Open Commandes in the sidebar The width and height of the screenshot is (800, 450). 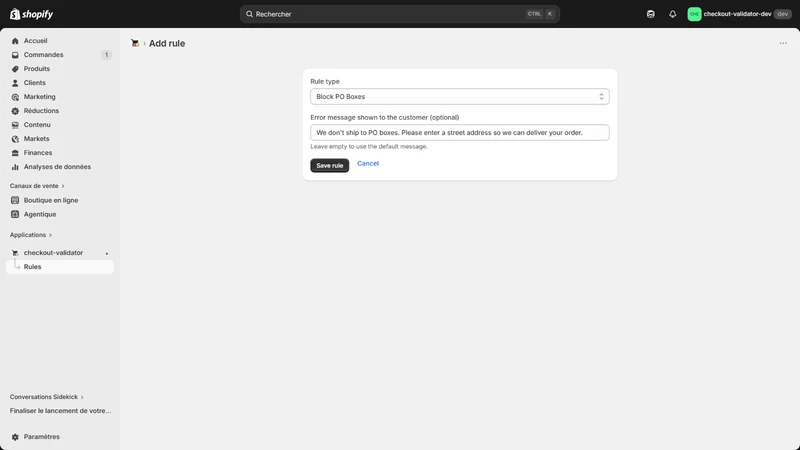[x=60, y=55]
